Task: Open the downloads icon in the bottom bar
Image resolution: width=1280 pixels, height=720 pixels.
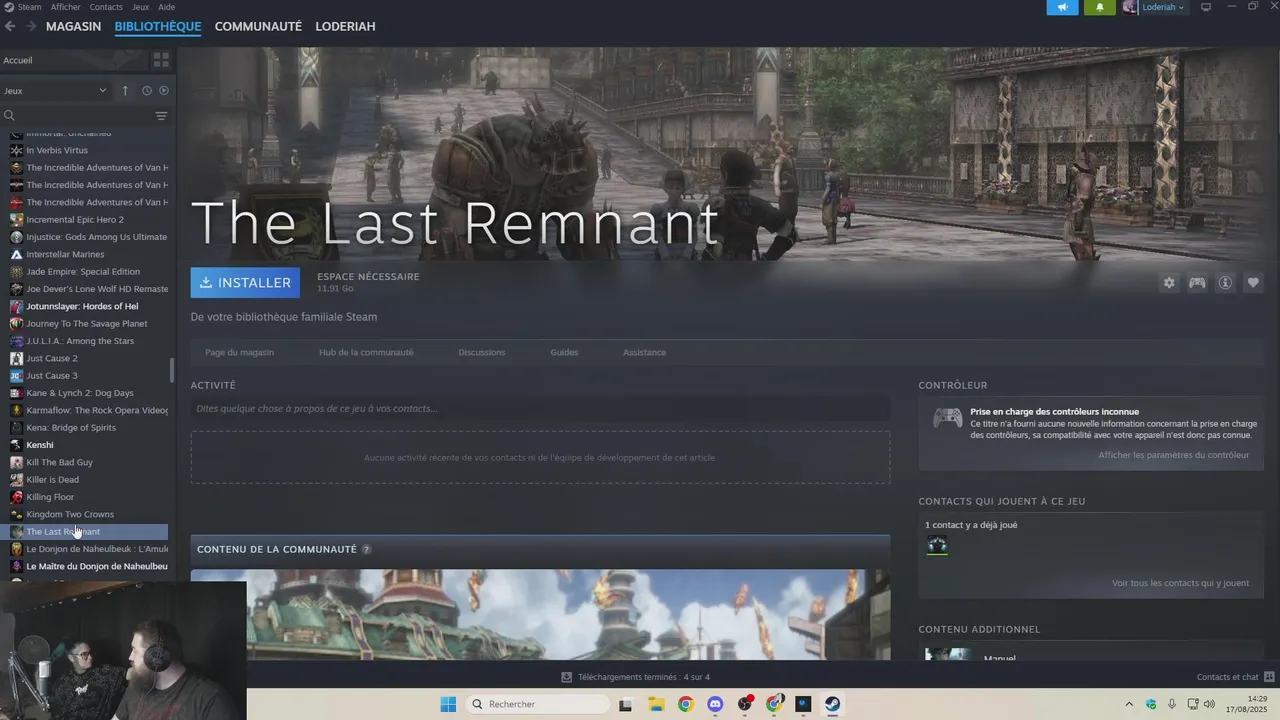Action: [x=567, y=677]
